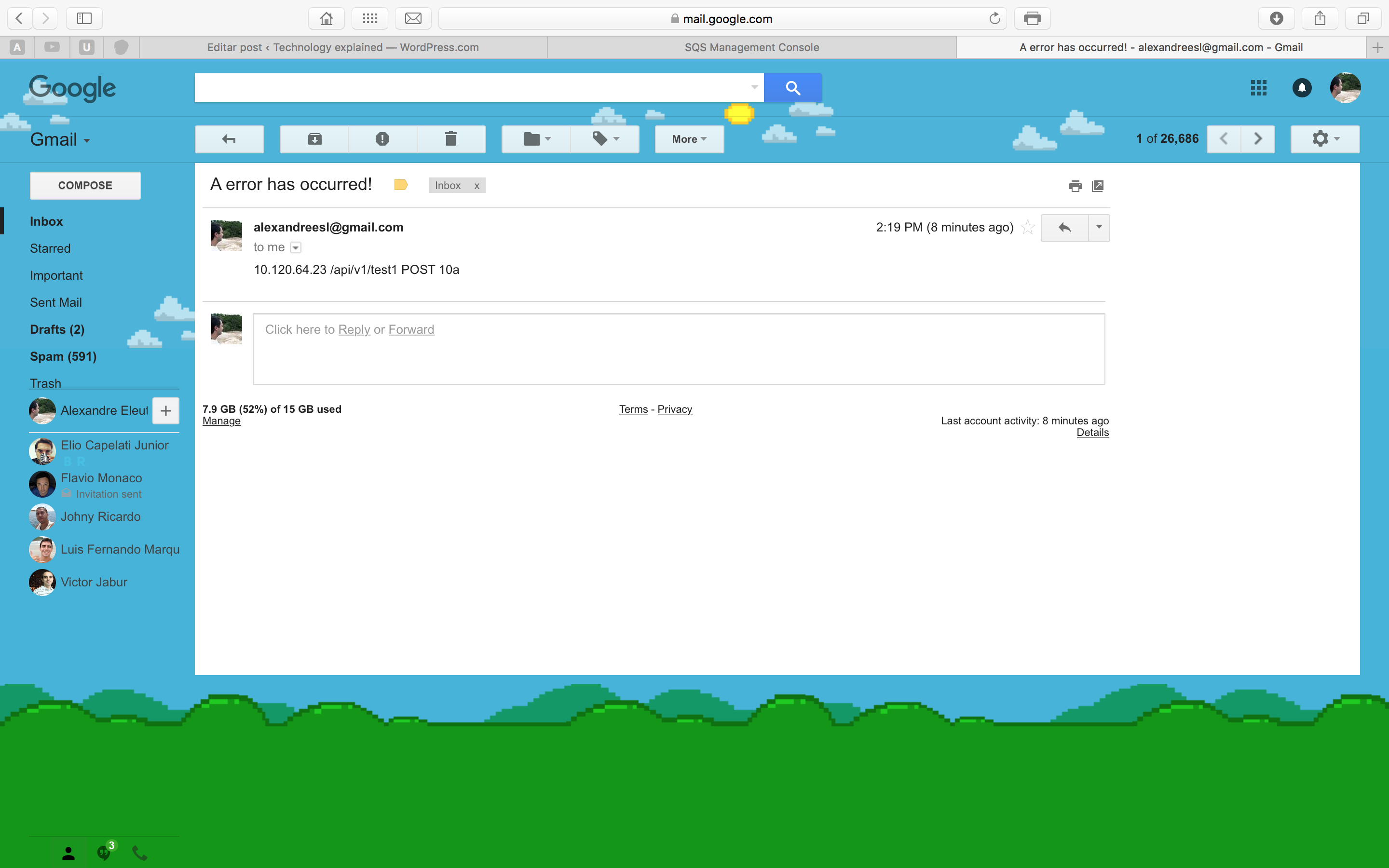Switch to the WordPress Editar post tab
The width and height of the screenshot is (1389, 868).
click(x=343, y=47)
